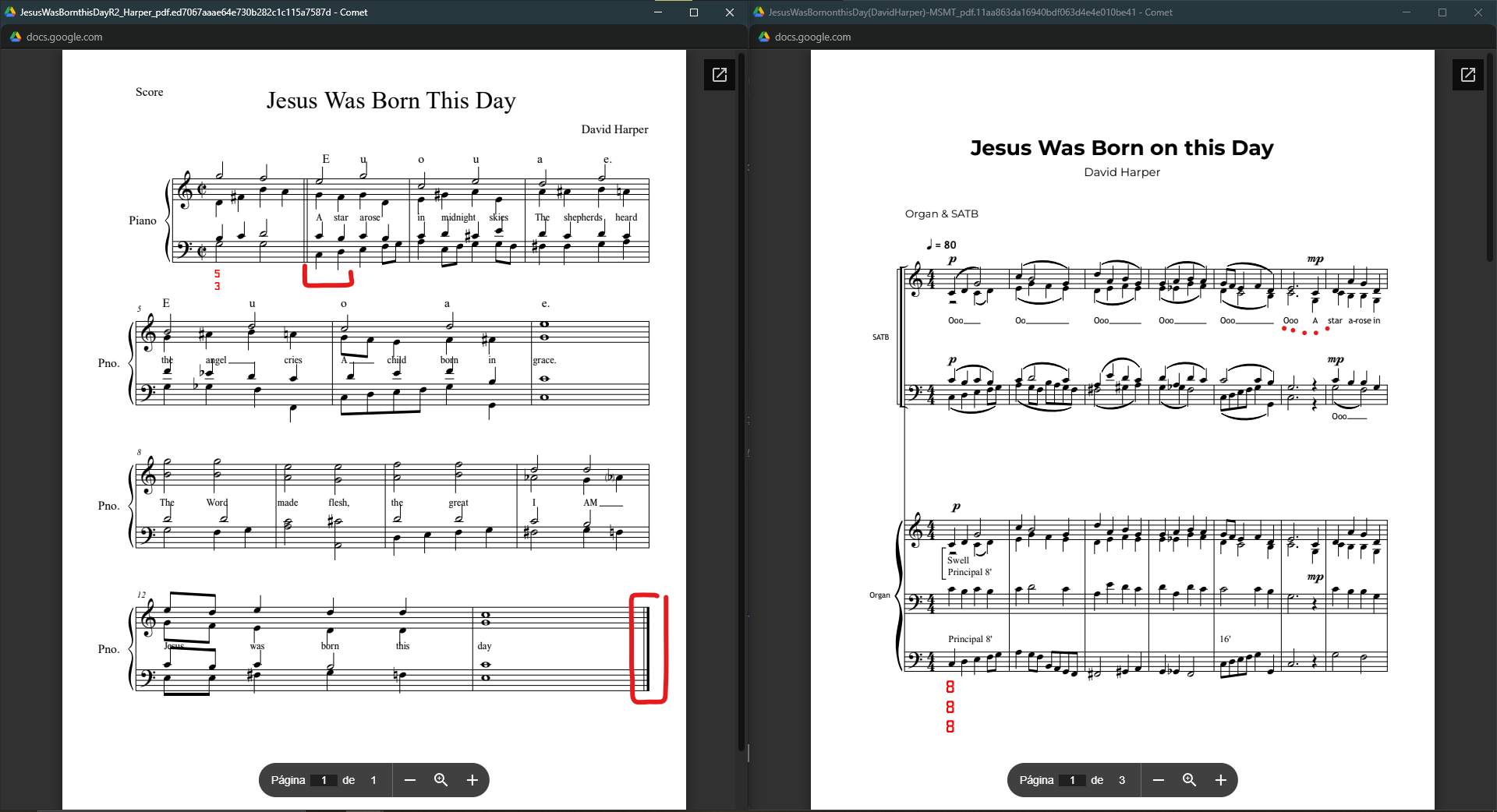Select the page number field showing 1 of 3

pos(1072,780)
